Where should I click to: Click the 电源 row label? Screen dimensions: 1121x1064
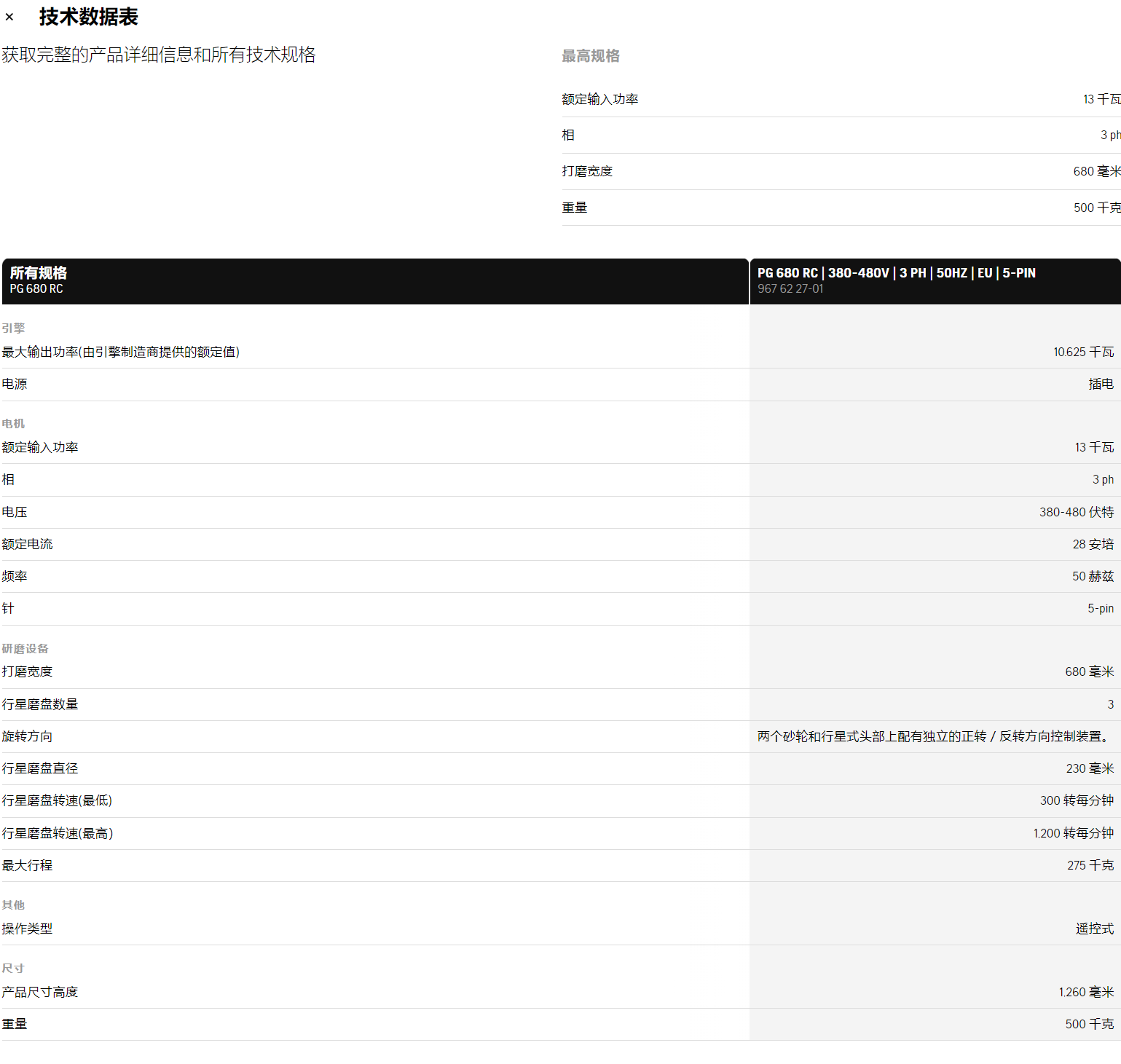15,385
